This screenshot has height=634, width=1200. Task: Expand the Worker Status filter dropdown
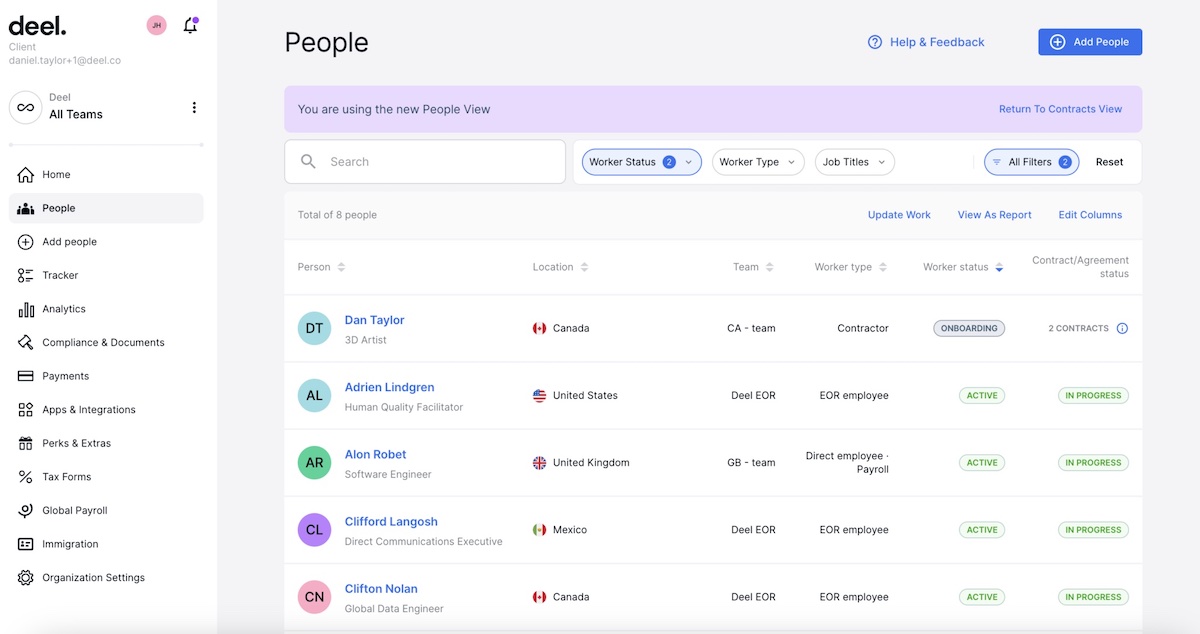[x=642, y=162]
